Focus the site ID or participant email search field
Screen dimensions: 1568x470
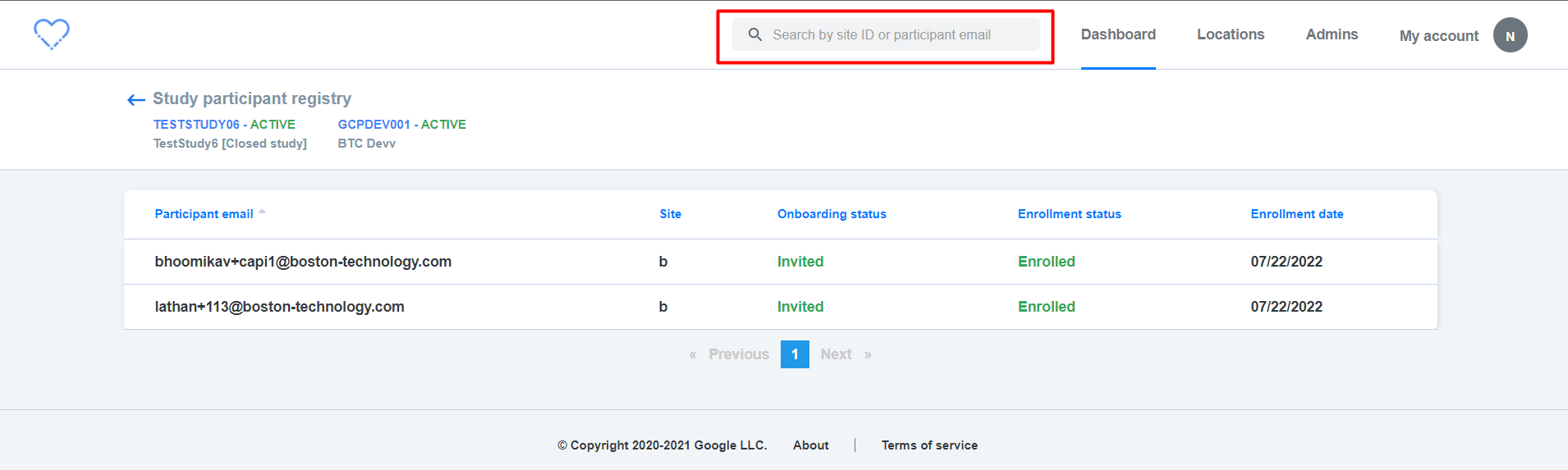pos(886,34)
